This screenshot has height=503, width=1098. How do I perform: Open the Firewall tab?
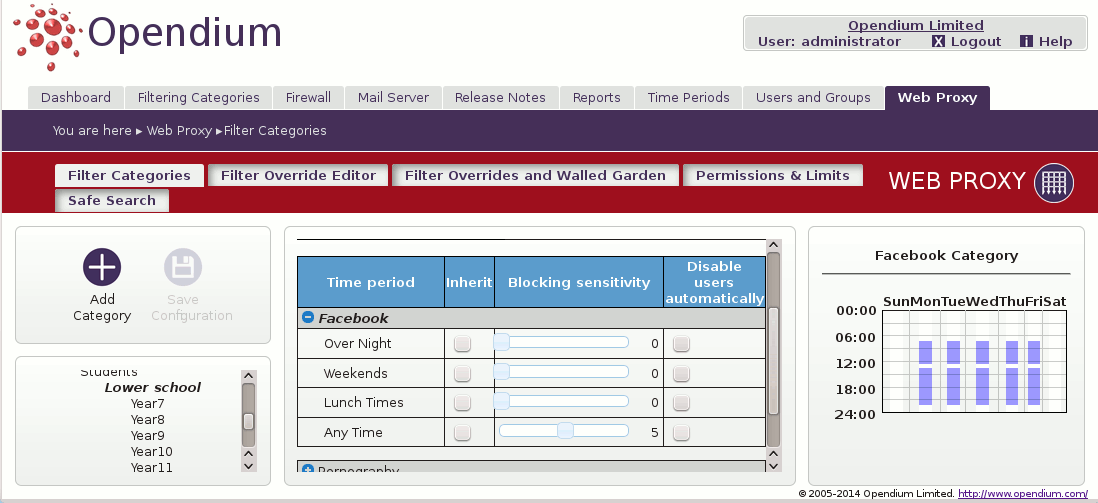click(308, 97)
